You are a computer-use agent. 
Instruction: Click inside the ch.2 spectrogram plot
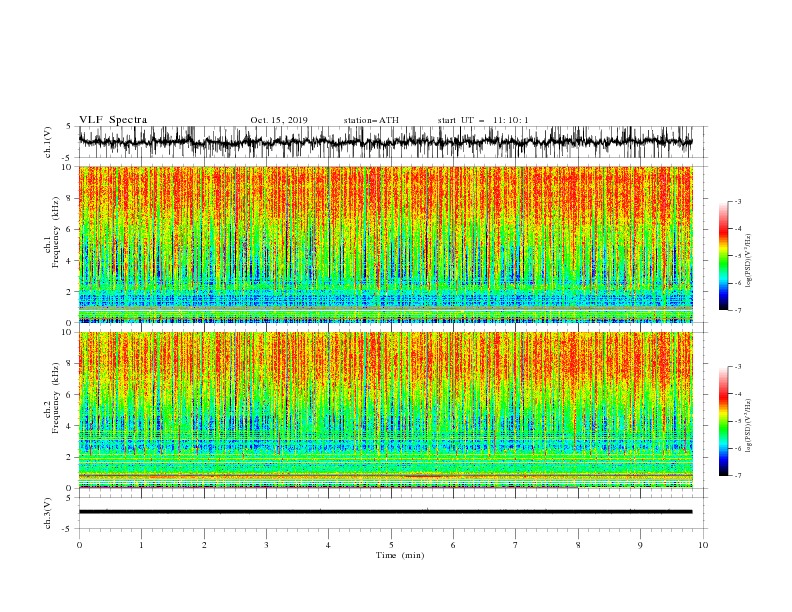385,410
